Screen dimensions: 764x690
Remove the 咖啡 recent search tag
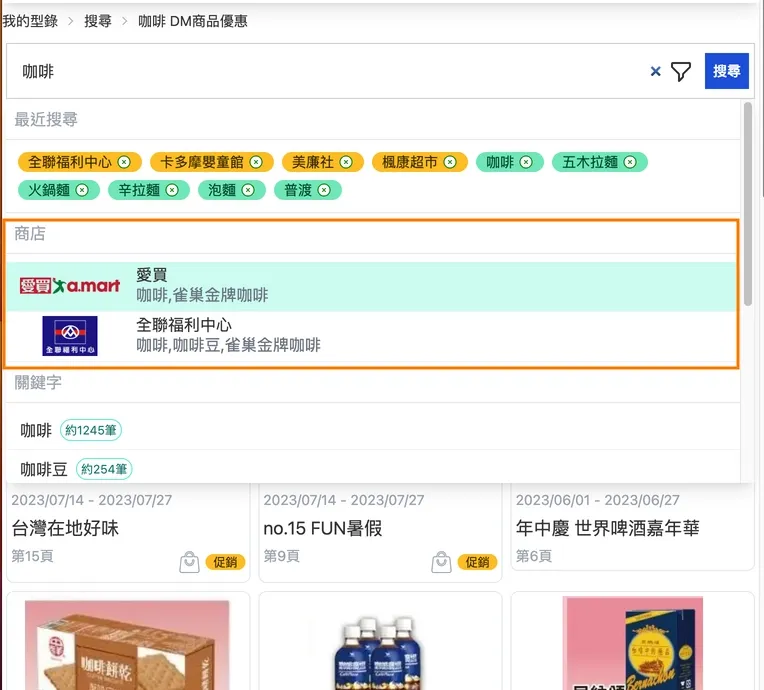(x=526, y=162)
